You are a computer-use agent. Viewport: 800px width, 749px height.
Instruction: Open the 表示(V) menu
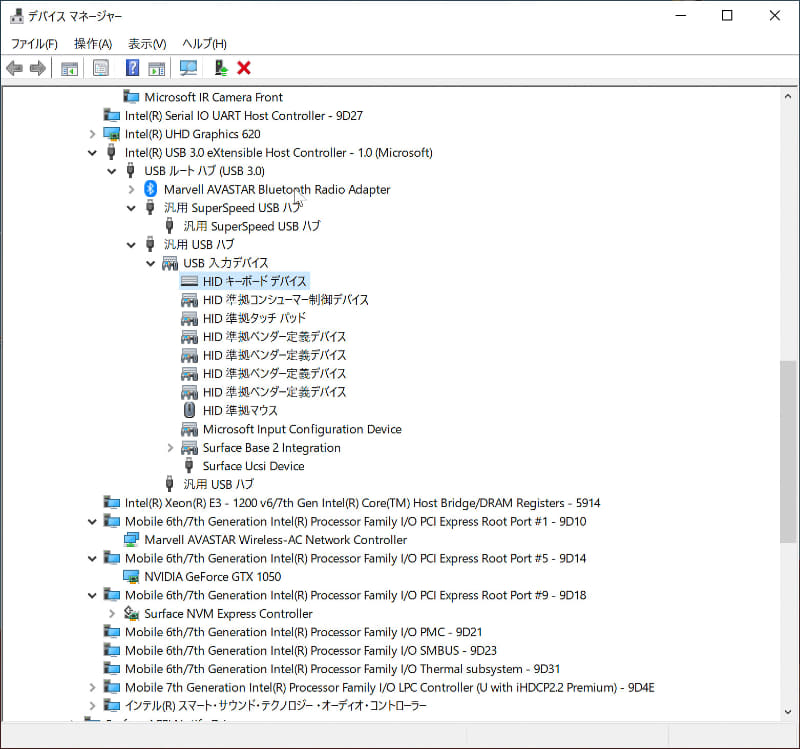[x=147, y=43]
